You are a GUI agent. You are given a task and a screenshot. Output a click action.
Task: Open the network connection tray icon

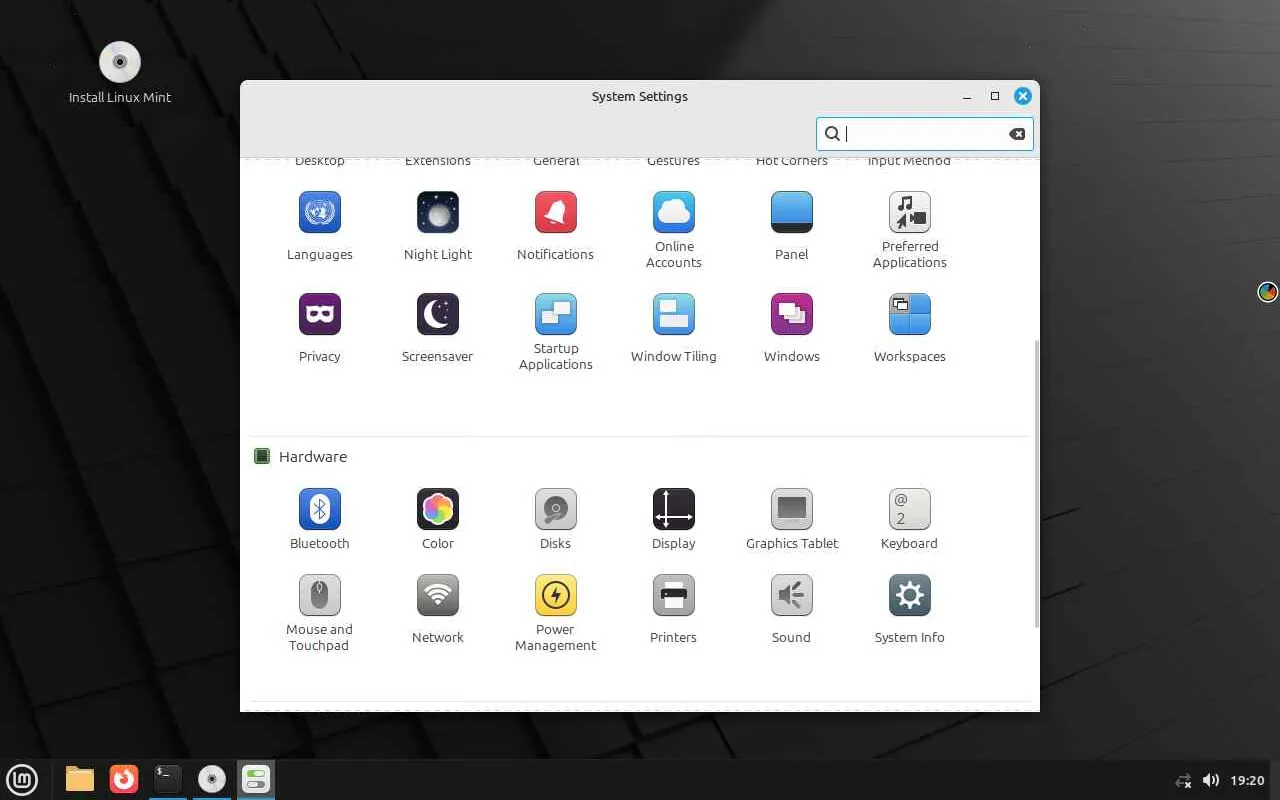pyautogui.click(x=1184, y=780)
